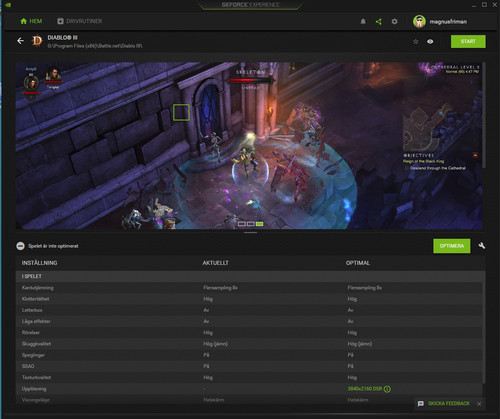Dismiss the Skicka Feedback banner
Image resolution: width=500 pixels, height=419 pixels.
click(479, 404)
